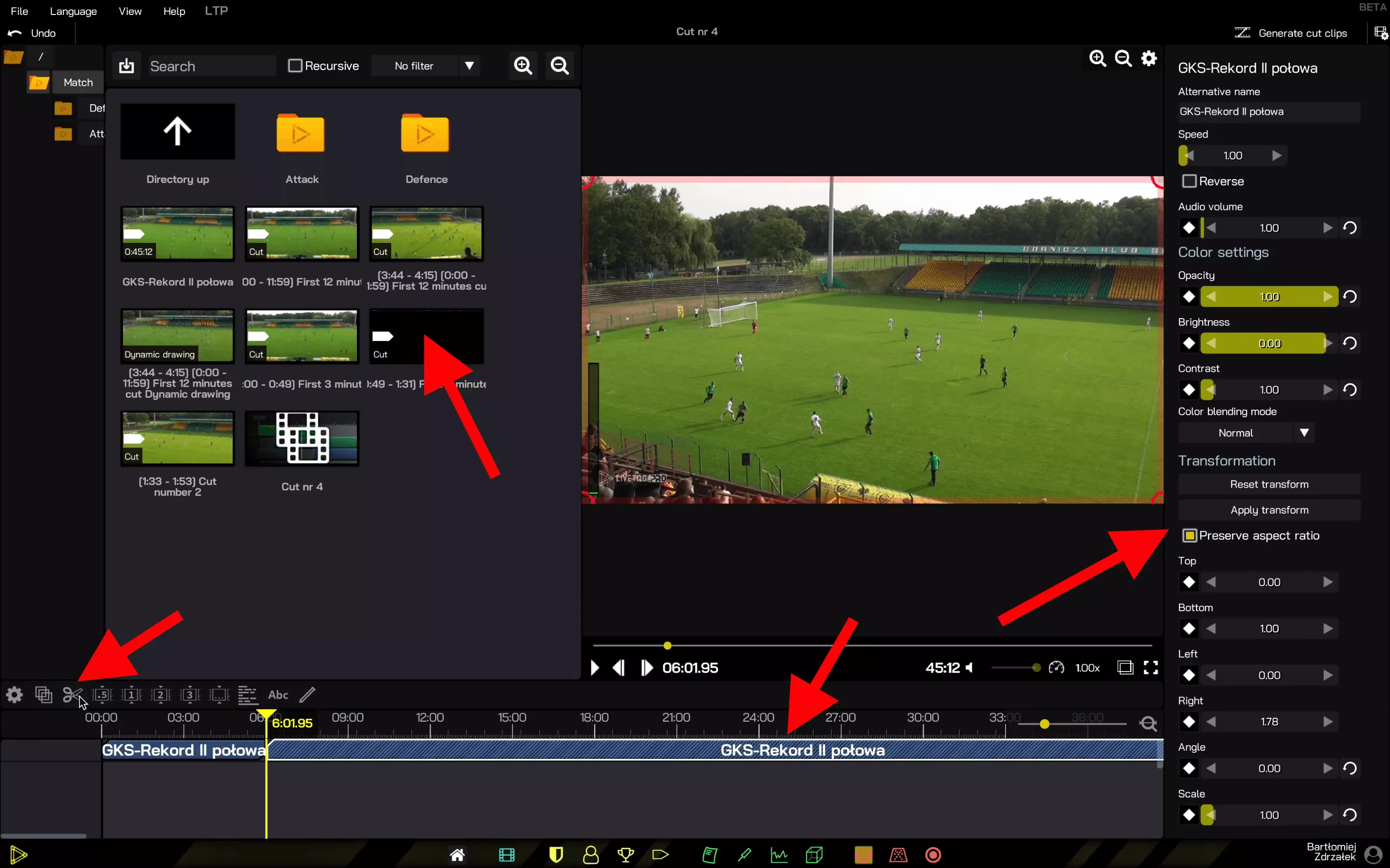Open the Language menu
The image size is (1390, 868).
73,11
